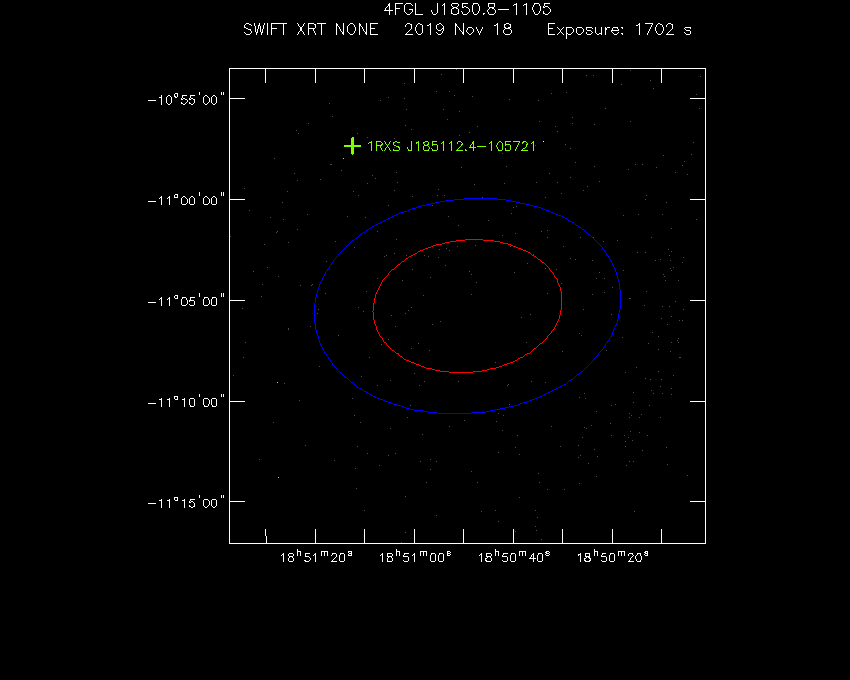Screen dimensions: 850x680
Task: Click the declination label -11°05'00"
Action: coord(186,301)
